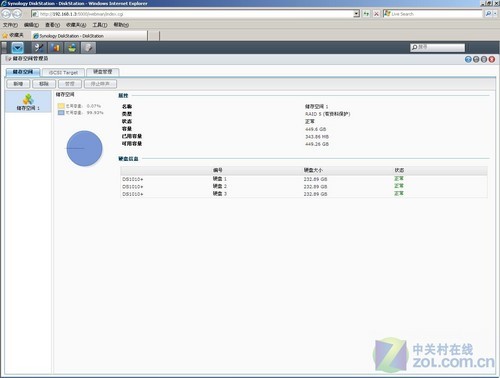This screenshot has height=378, width=500.
Task: Open the 帮助(H) menu
Action: (121, 25)
